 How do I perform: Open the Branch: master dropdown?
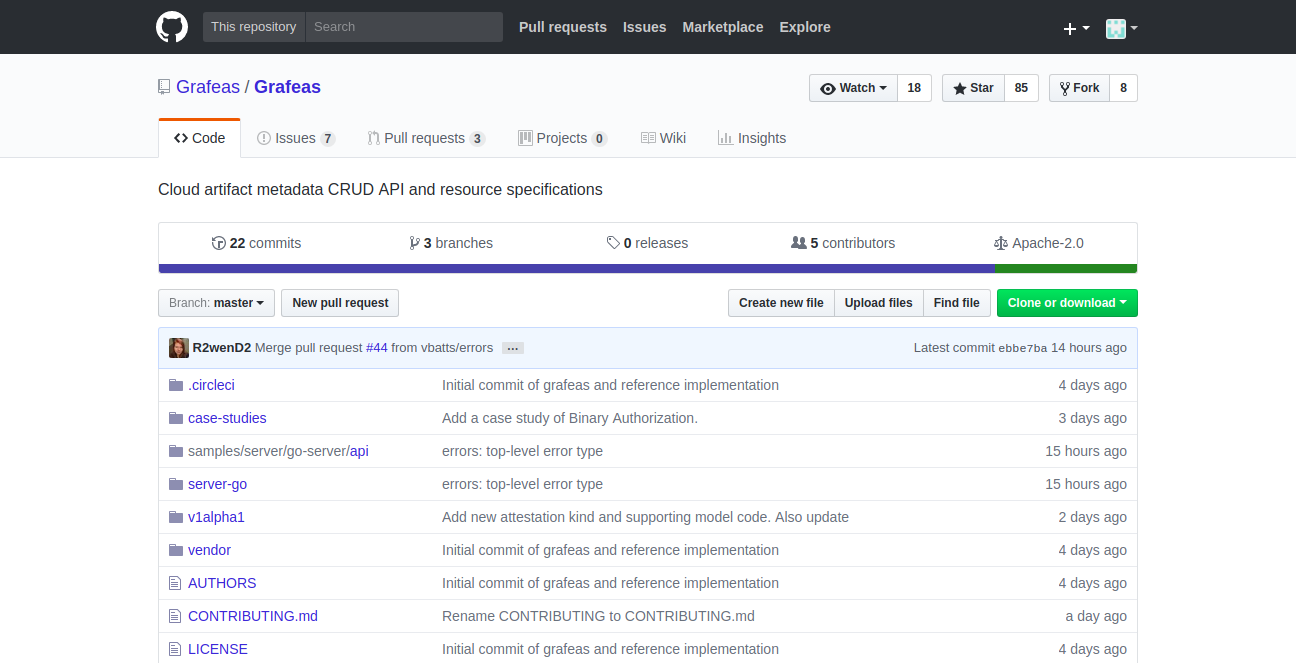point(216,303)
